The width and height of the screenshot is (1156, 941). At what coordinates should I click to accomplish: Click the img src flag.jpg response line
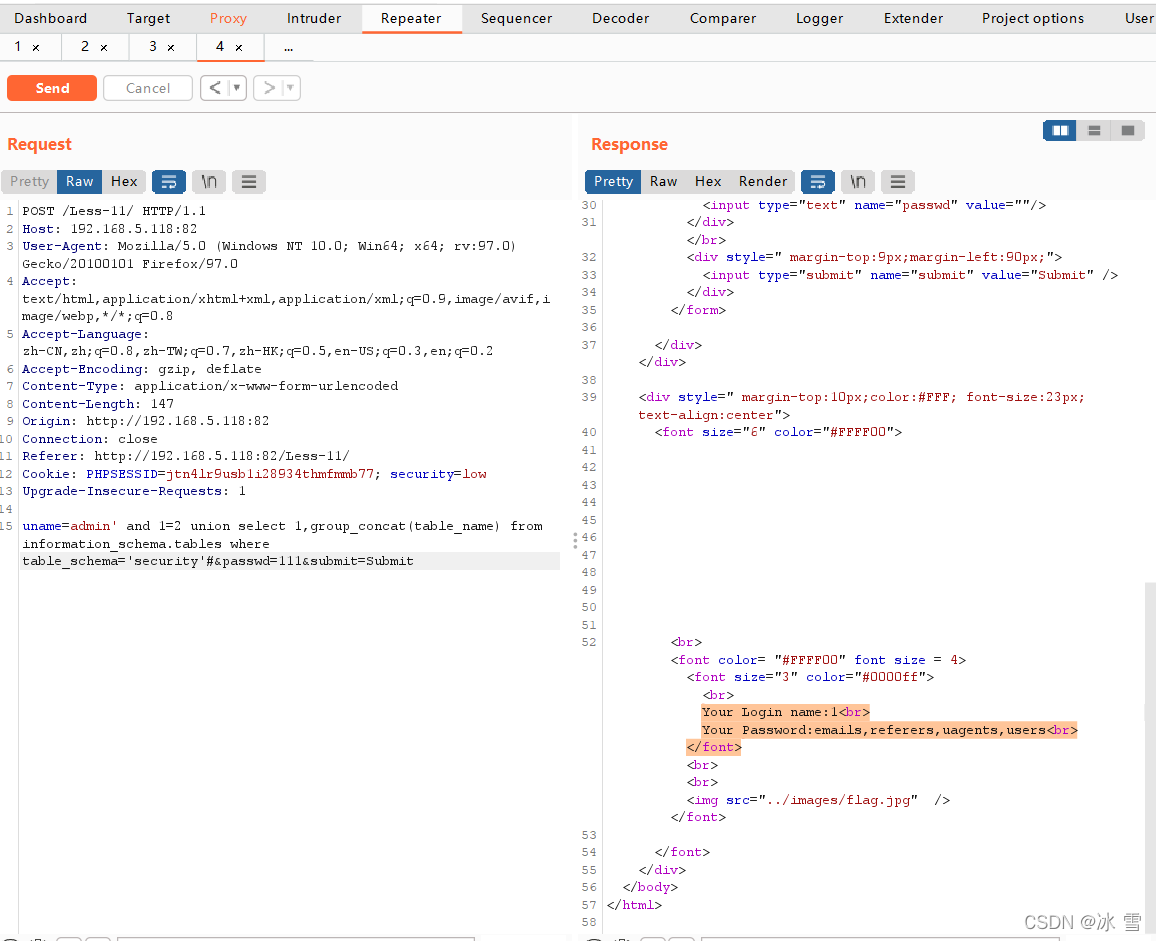coord(818,800)
